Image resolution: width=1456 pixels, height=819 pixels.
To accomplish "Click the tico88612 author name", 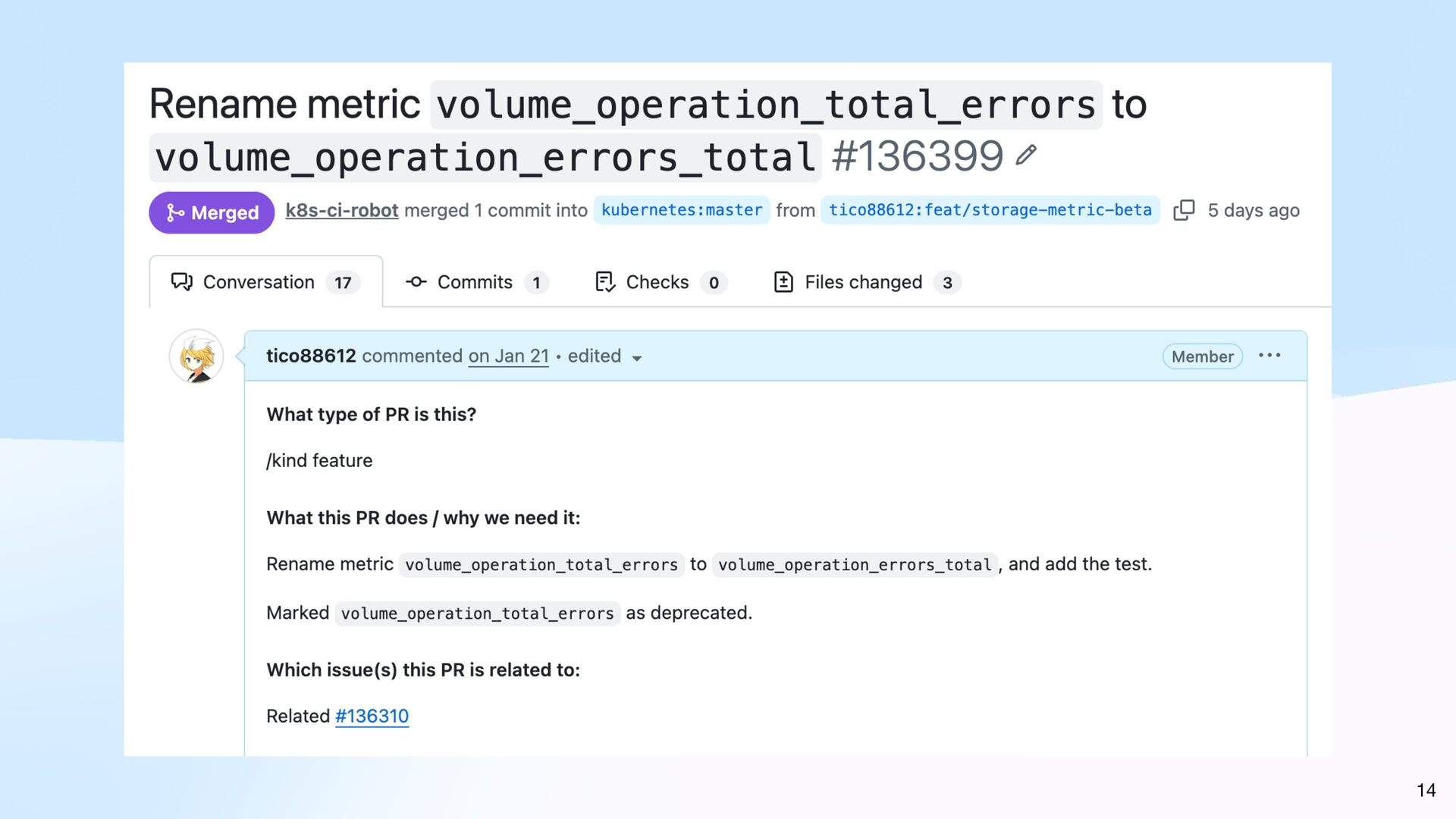I will (311, 356).
